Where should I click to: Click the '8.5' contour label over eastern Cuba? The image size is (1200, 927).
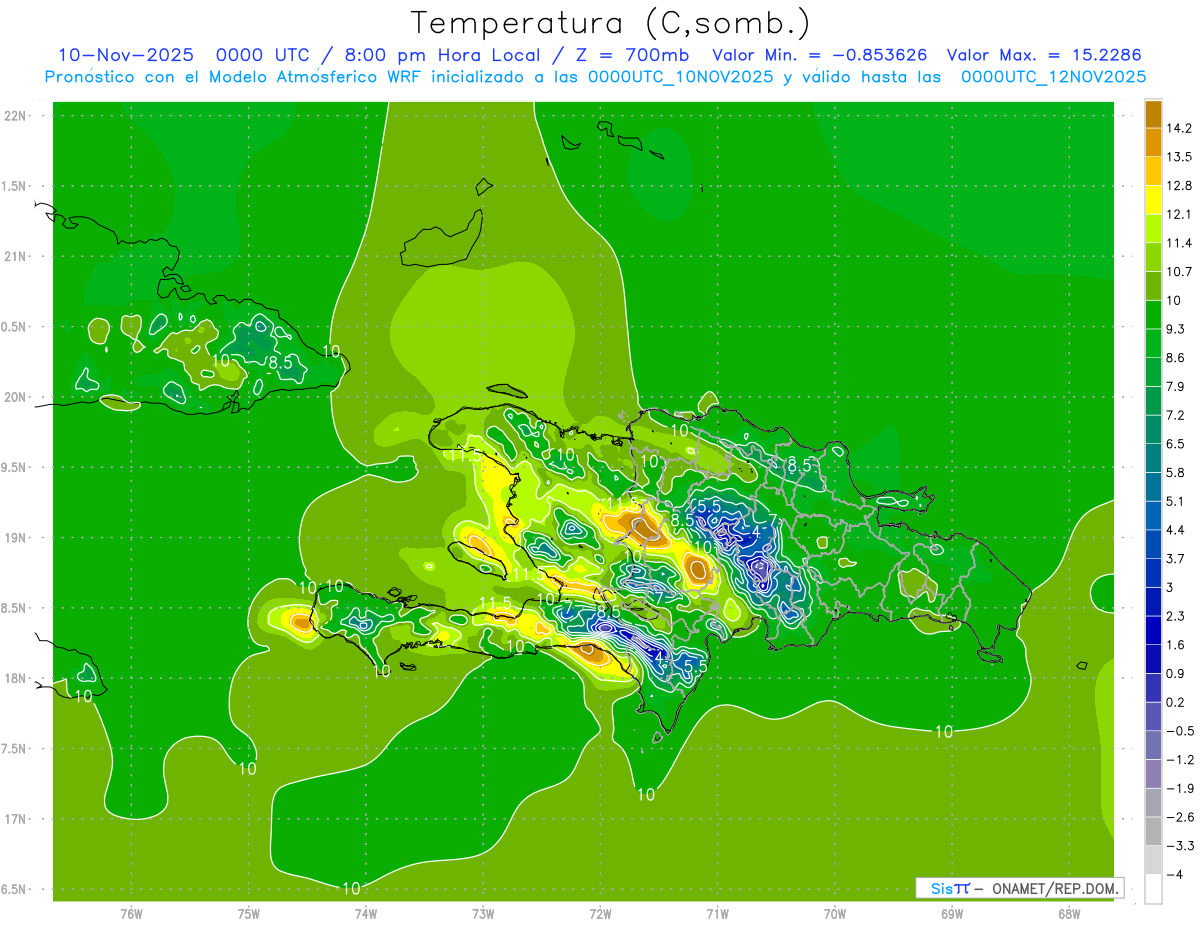[281, 363]
